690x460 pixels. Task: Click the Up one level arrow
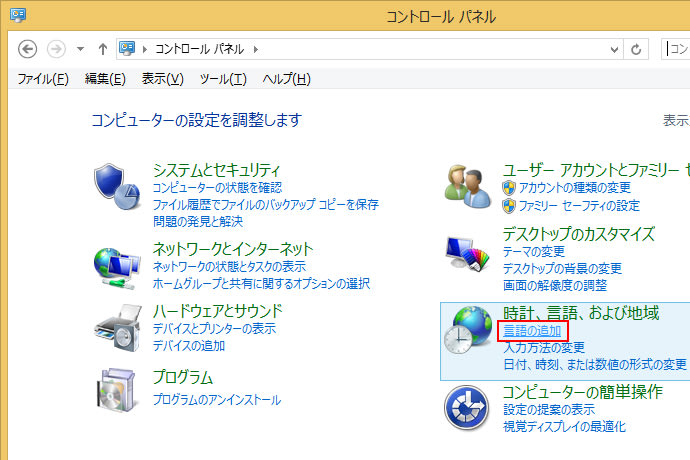103,49
